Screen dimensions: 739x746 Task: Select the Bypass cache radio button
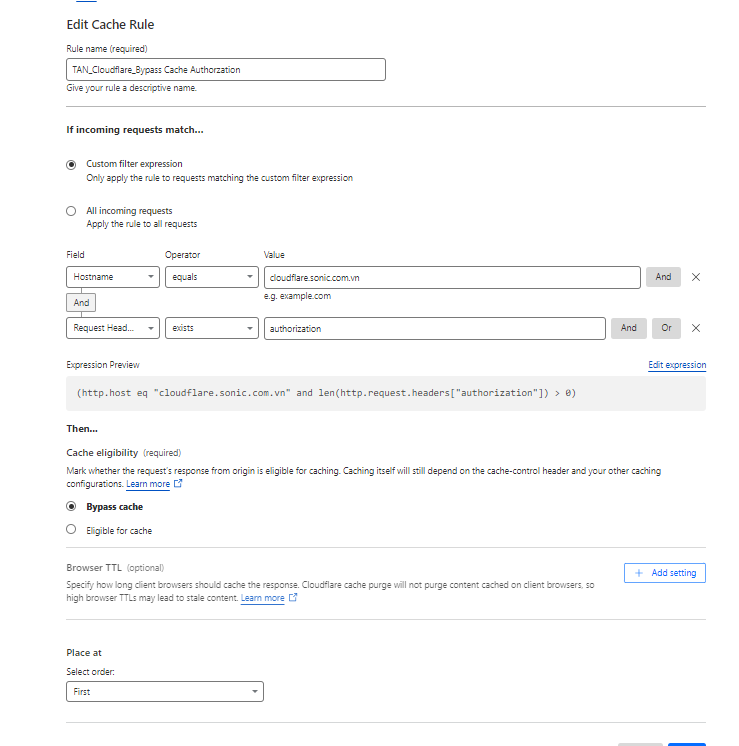[x=71, y=507]
